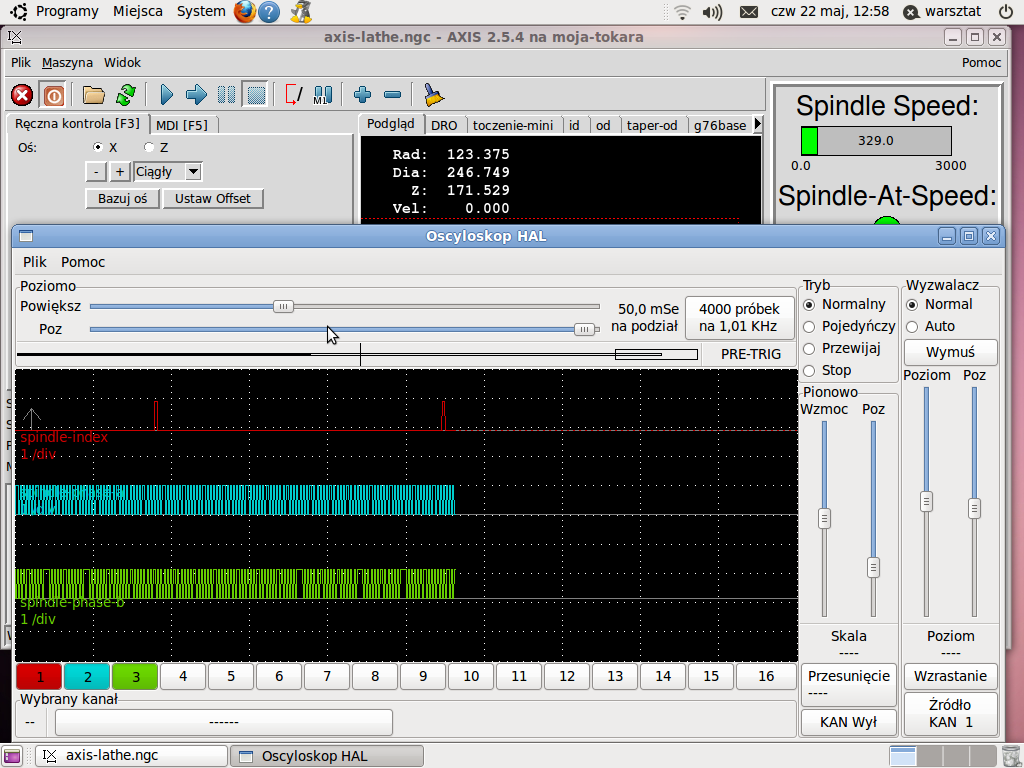This screenshot has height=768, width=1024.
Task: Click the horizontal Poz slider handle
Action: pos(584,330)
